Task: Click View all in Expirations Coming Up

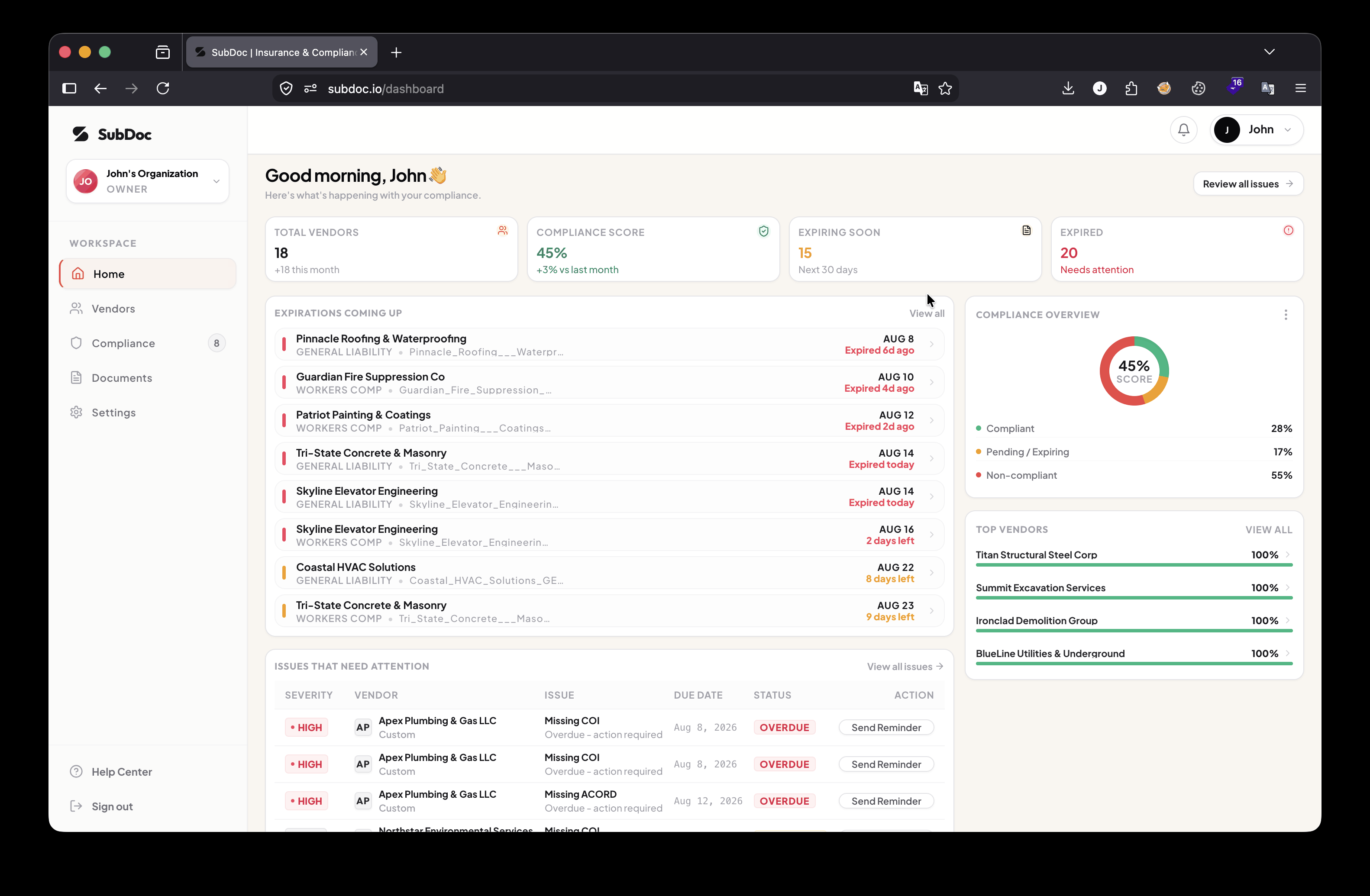Action: 926,314
